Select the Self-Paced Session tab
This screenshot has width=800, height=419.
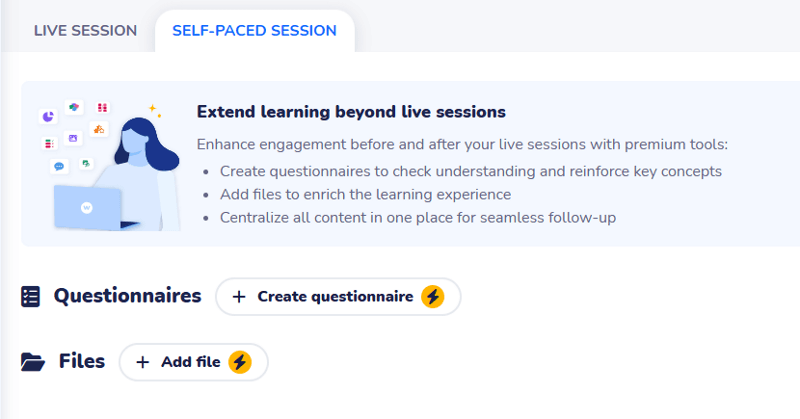pyautogui.click(x=254, y=30)
